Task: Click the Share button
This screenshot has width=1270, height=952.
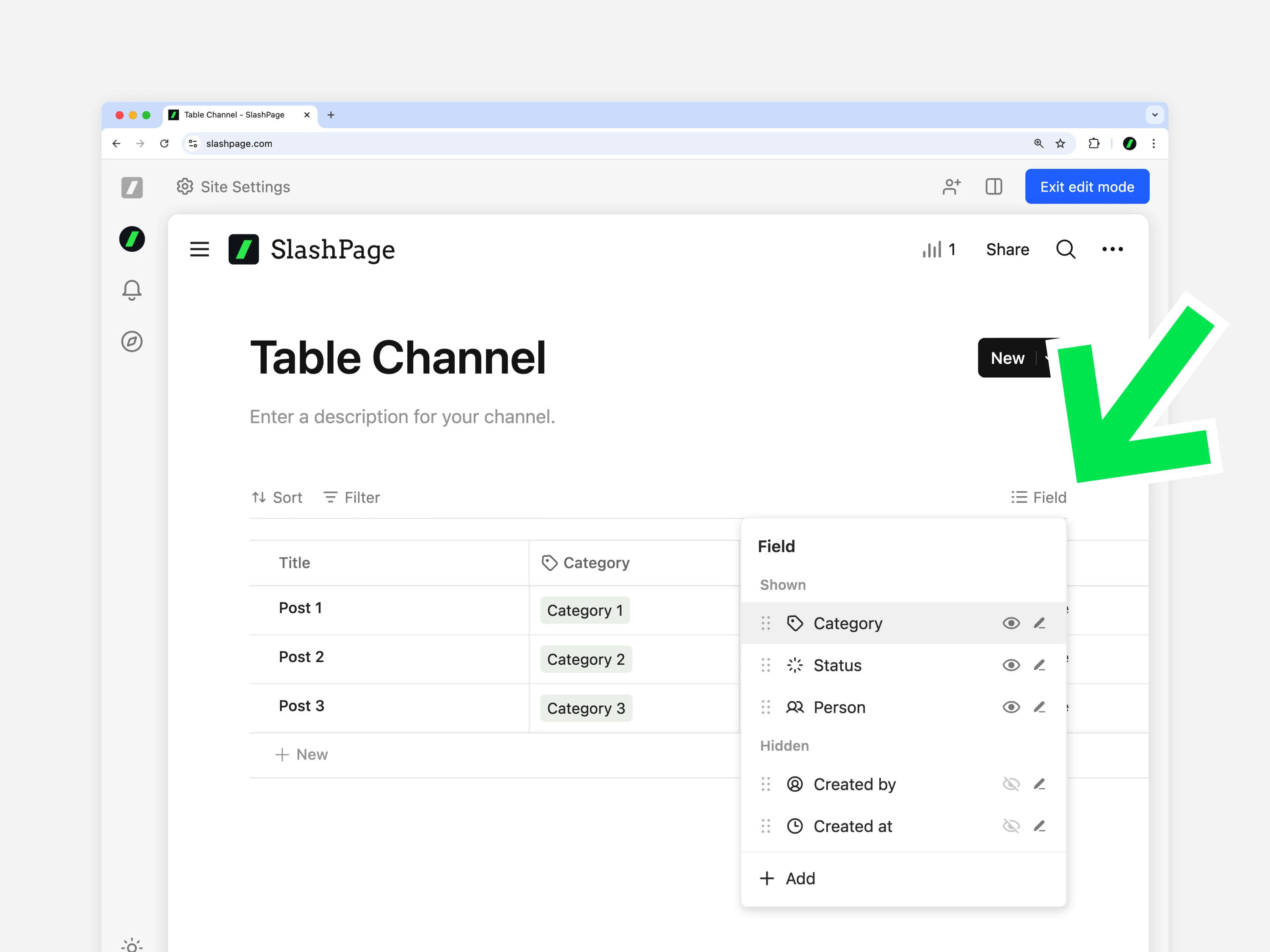Action: click(1007, 249)
